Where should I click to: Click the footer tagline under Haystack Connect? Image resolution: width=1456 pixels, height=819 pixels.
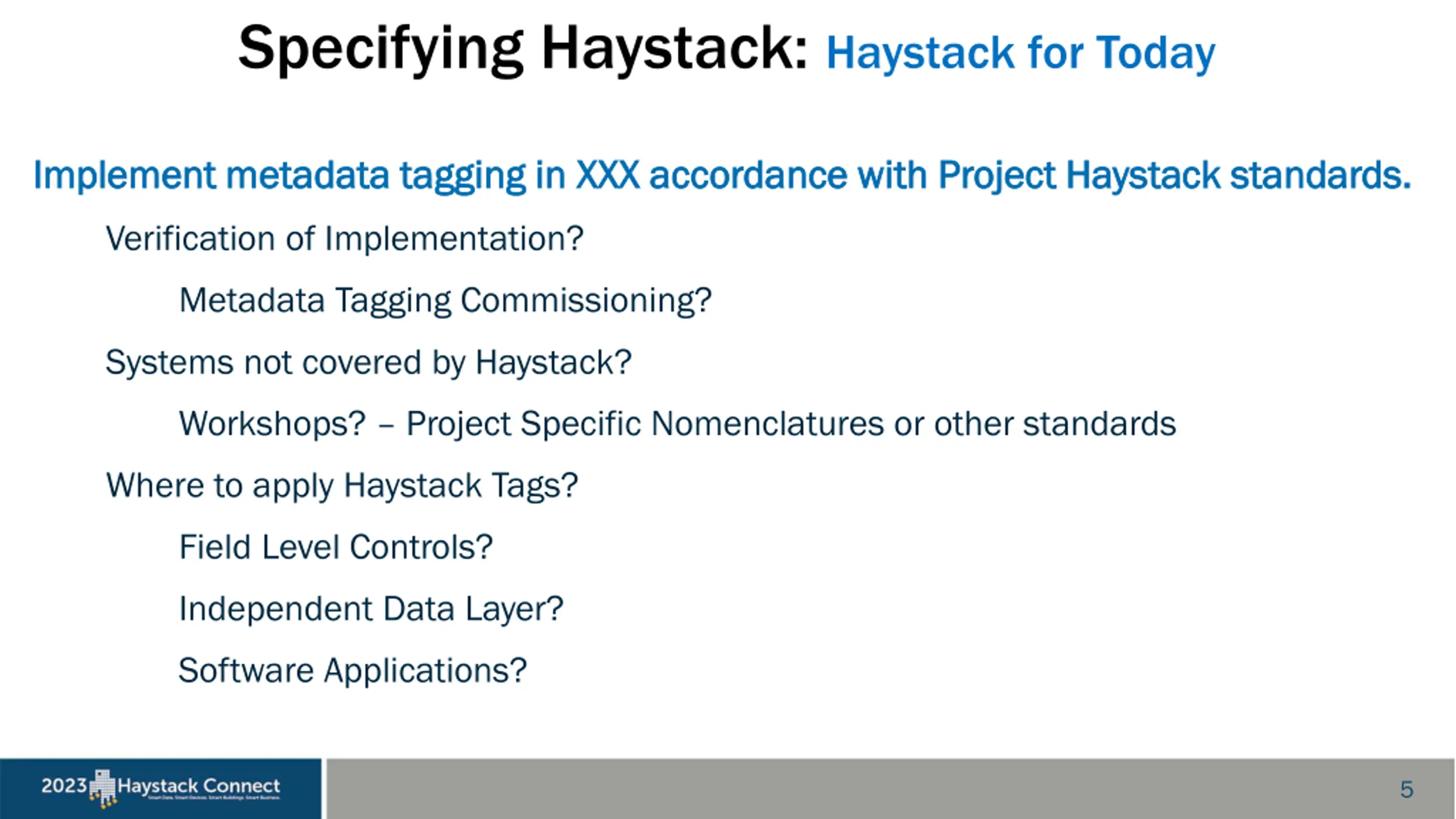click(214, 799)
